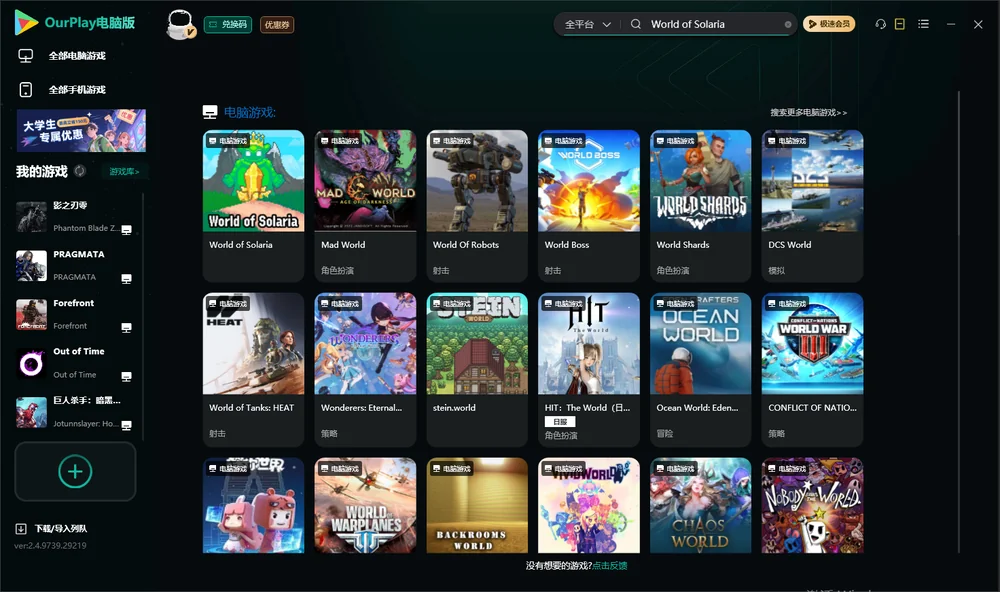Open the customer service headset icon
Screen dimensions: 1000x592
[x=881, y=24]
